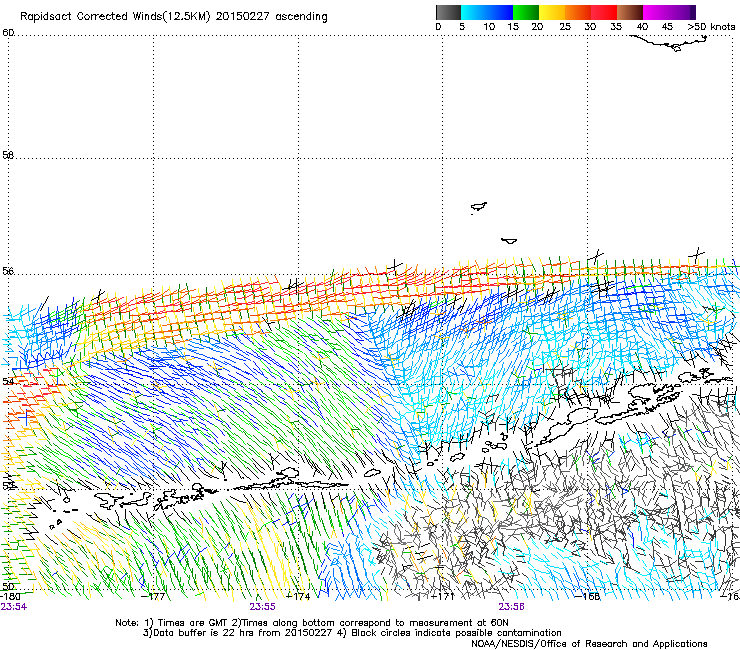
Task: Click the cyan-blue 5-15 knots legend gradient
Action: [487, 12]
